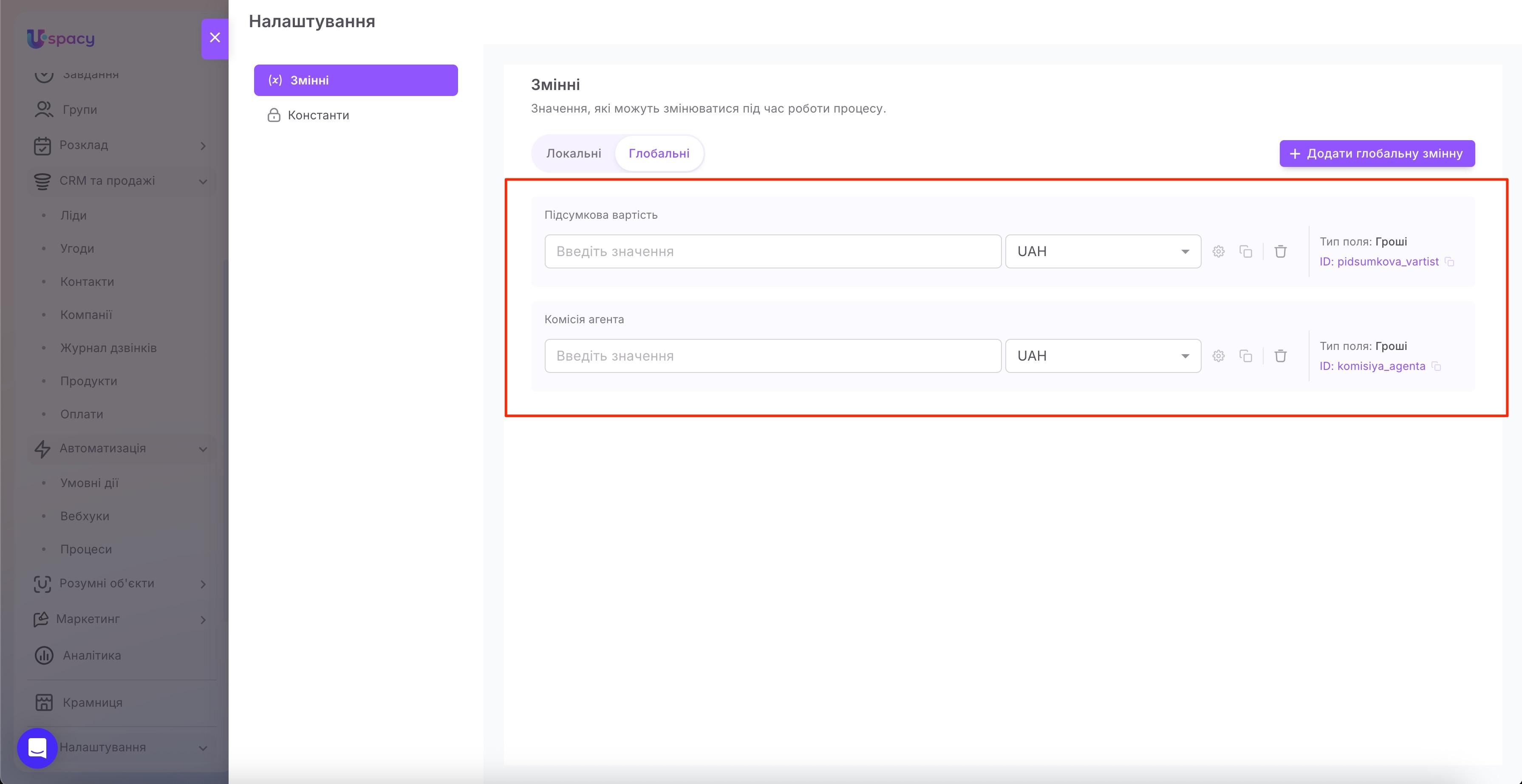Open Продукти in the sidebar
Image resolution: width=1522 pixels, height=784 pixels.
(x=89, y=381)
